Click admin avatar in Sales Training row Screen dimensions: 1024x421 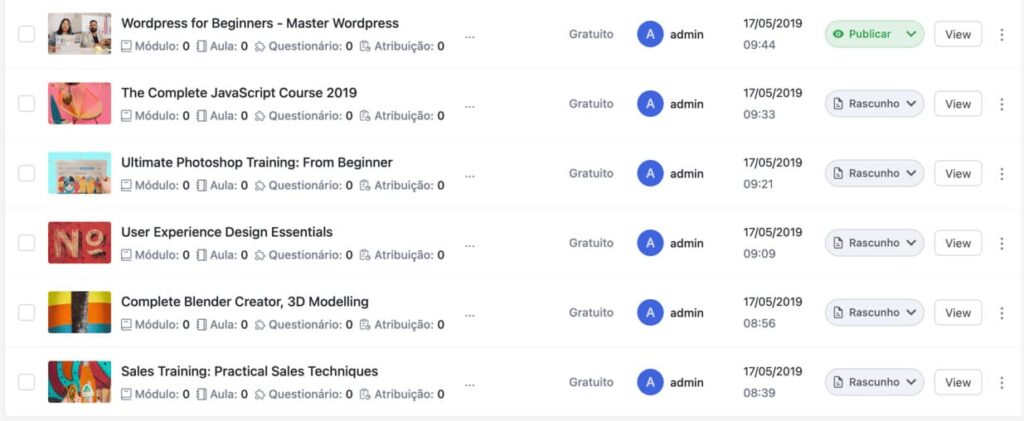(650, 382)
